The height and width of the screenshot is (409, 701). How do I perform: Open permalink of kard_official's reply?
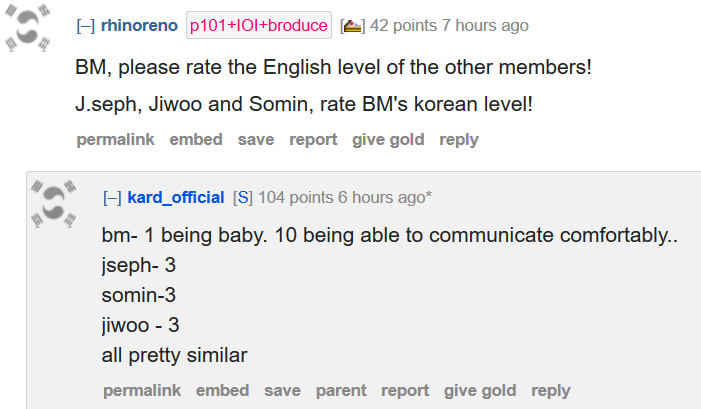point(142,391)
